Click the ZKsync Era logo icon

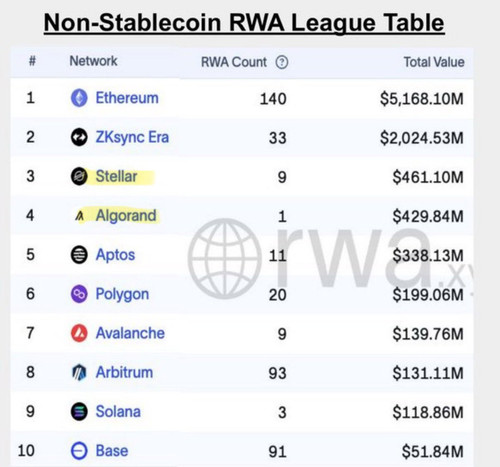click(79, 137)
